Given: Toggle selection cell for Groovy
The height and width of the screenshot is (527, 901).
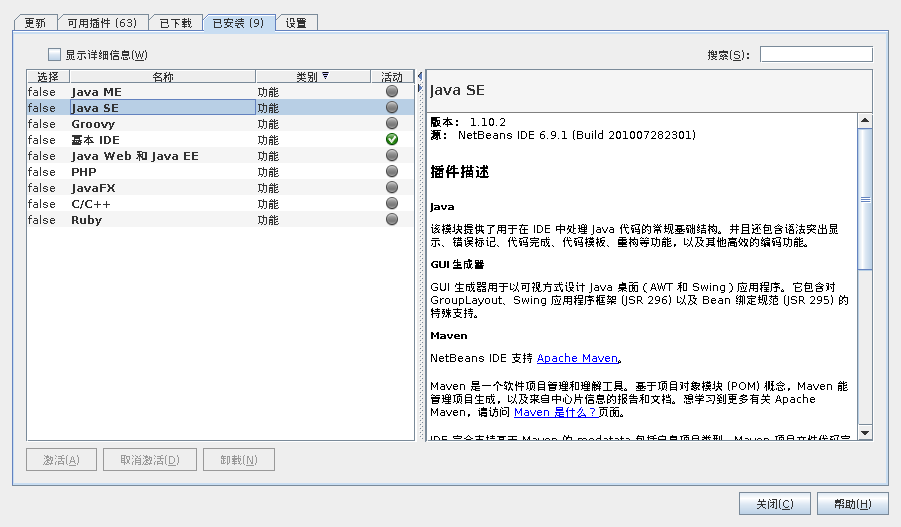Looking at the screenshot, I should coord(48,124).
